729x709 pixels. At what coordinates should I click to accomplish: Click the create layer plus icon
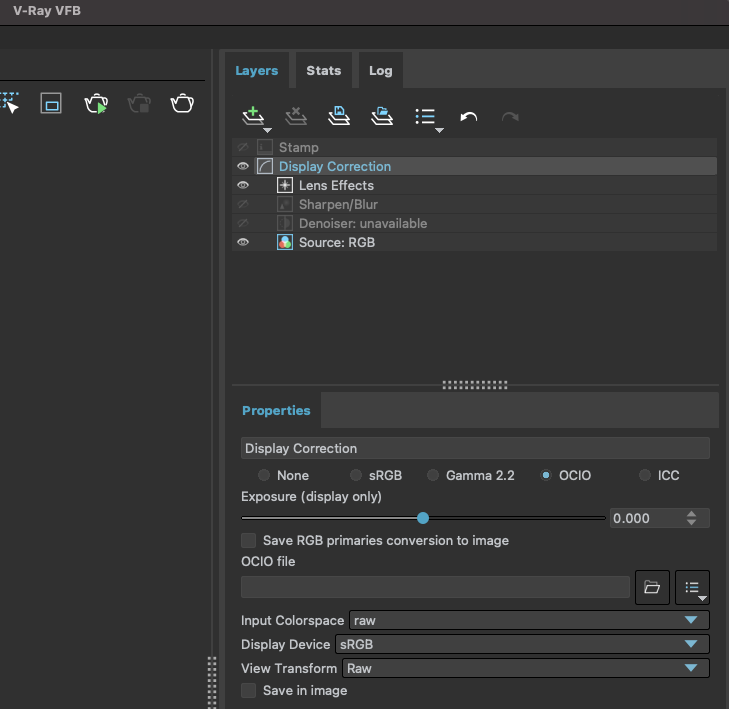click(x=253, y=116)
